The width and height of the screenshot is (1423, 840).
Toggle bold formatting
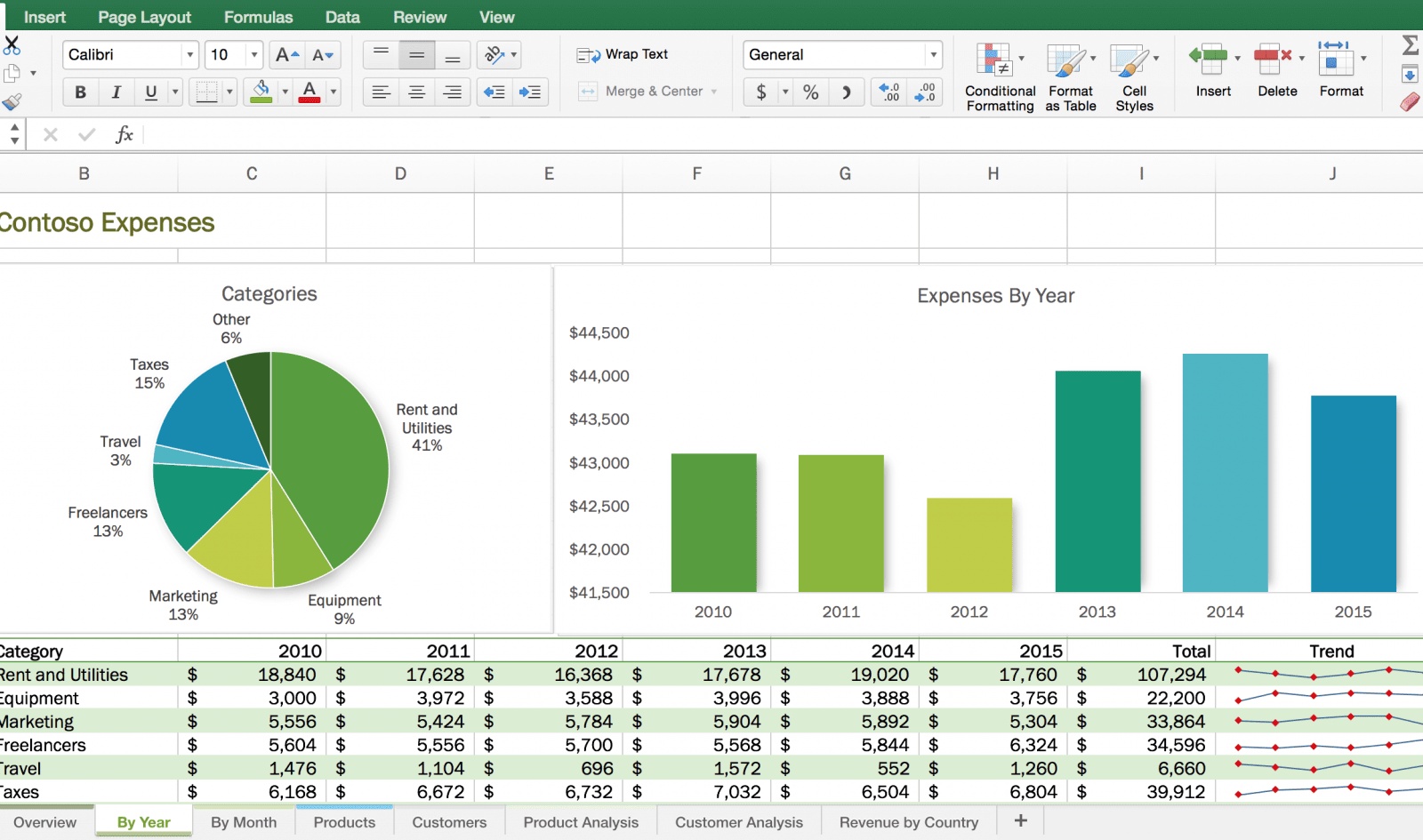coord(80,92)
